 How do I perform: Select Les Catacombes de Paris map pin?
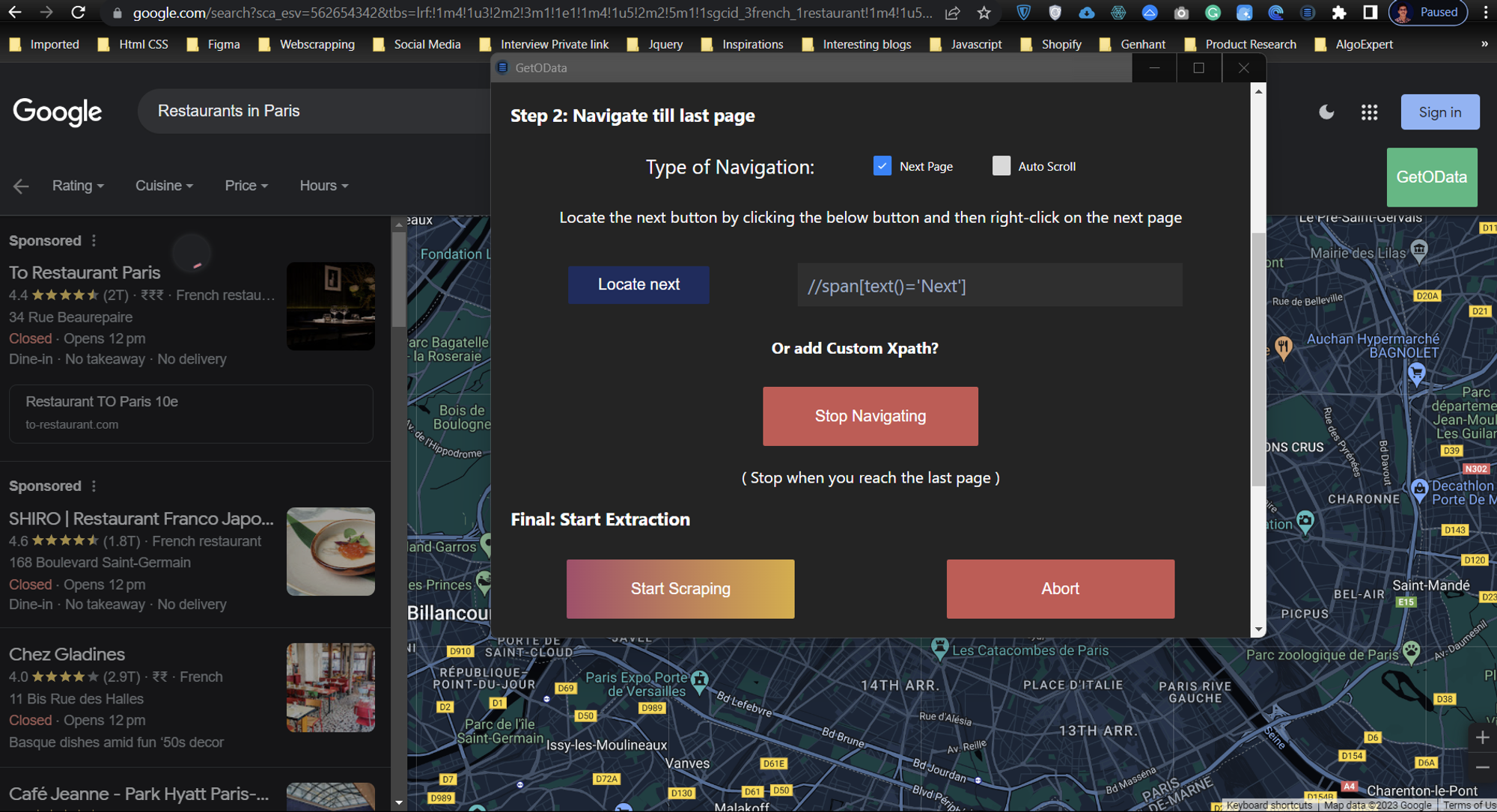[939, 648]
